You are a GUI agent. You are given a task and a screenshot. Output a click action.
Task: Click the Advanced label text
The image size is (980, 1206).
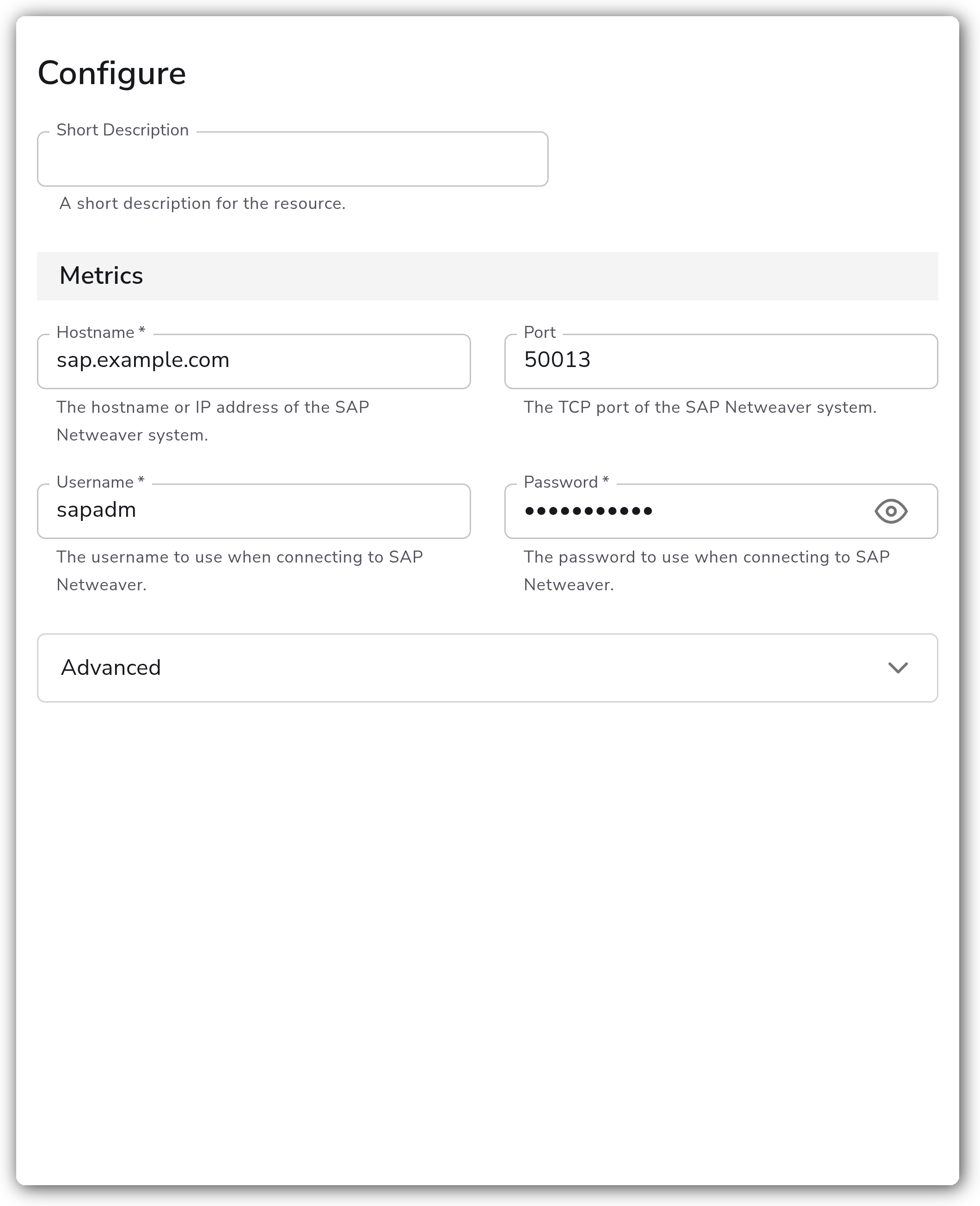point(111,667)
